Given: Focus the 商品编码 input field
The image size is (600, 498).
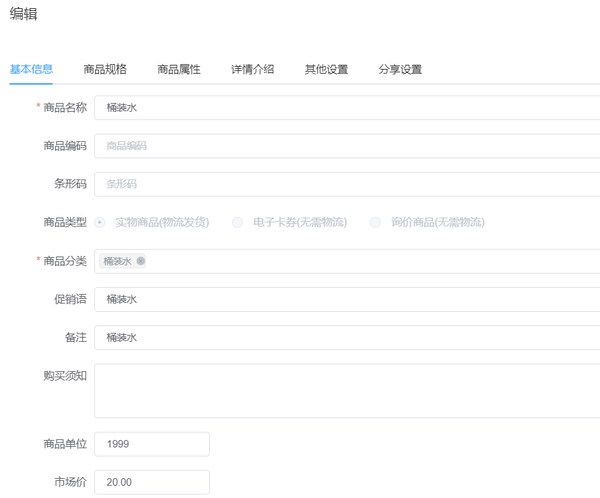Looking at the screenshot, I should [347, 146].
